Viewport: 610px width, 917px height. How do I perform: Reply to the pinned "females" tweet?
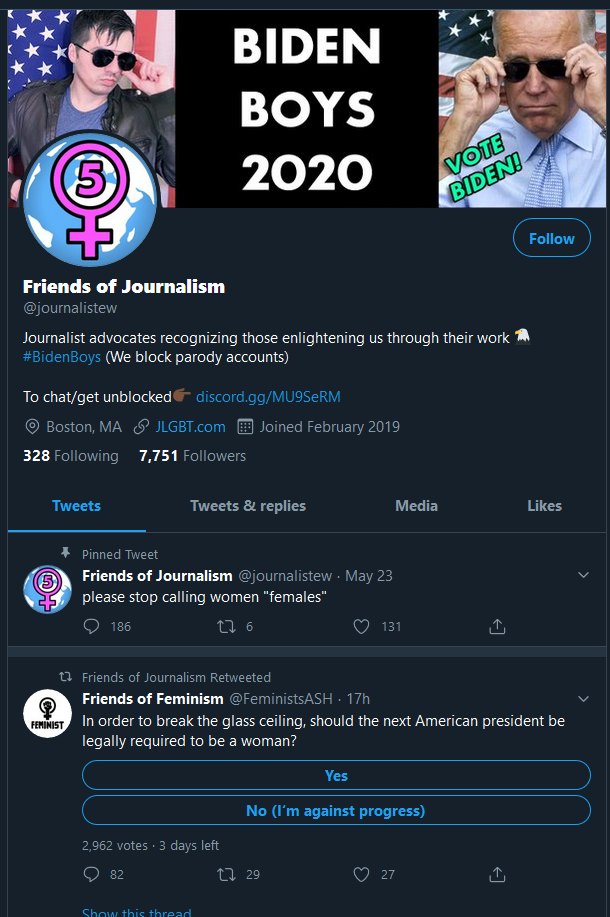point(91,626)
